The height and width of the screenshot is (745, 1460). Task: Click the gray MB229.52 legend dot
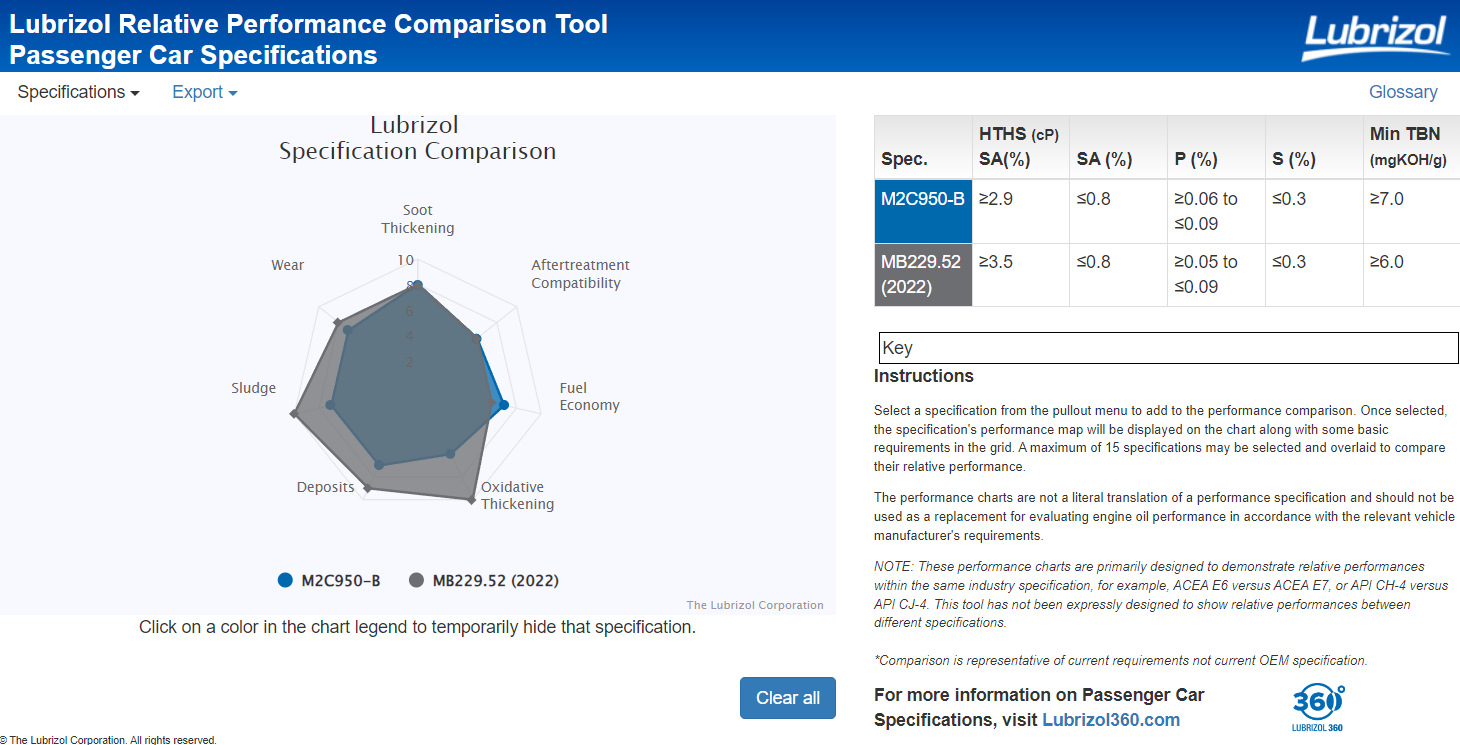pos(416,580)
